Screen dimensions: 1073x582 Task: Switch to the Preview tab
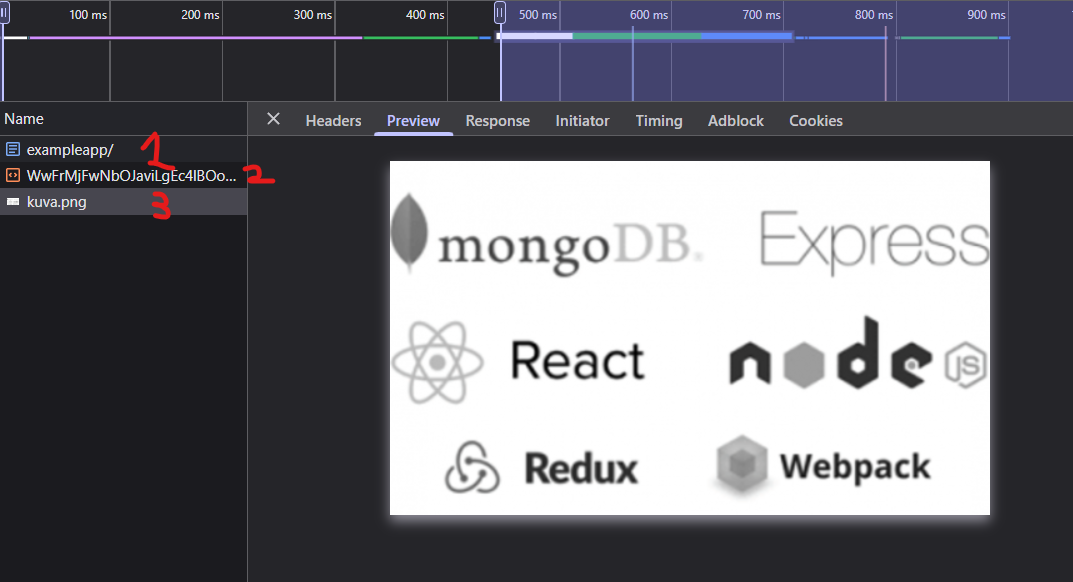[413, 121]
